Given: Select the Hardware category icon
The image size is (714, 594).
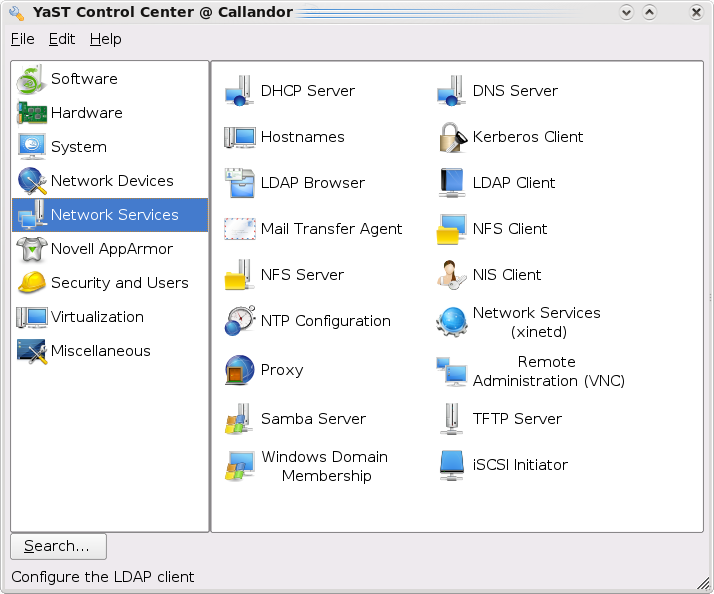Looking at the screenshot, I should pos(31,113).
